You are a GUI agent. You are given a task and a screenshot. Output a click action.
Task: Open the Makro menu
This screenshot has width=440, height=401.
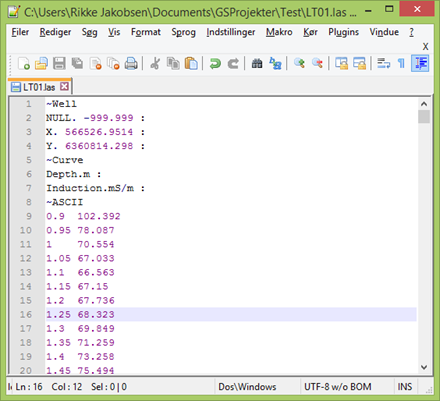tap(279, 32)
